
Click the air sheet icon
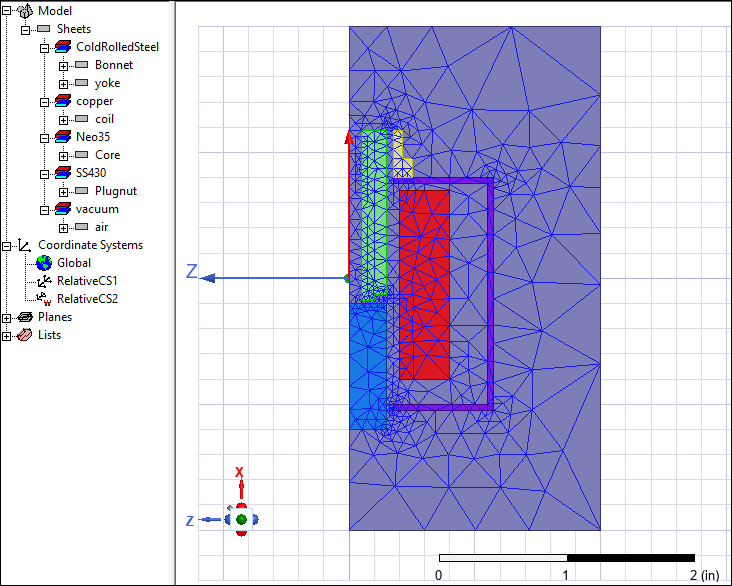tap(82, 226)
